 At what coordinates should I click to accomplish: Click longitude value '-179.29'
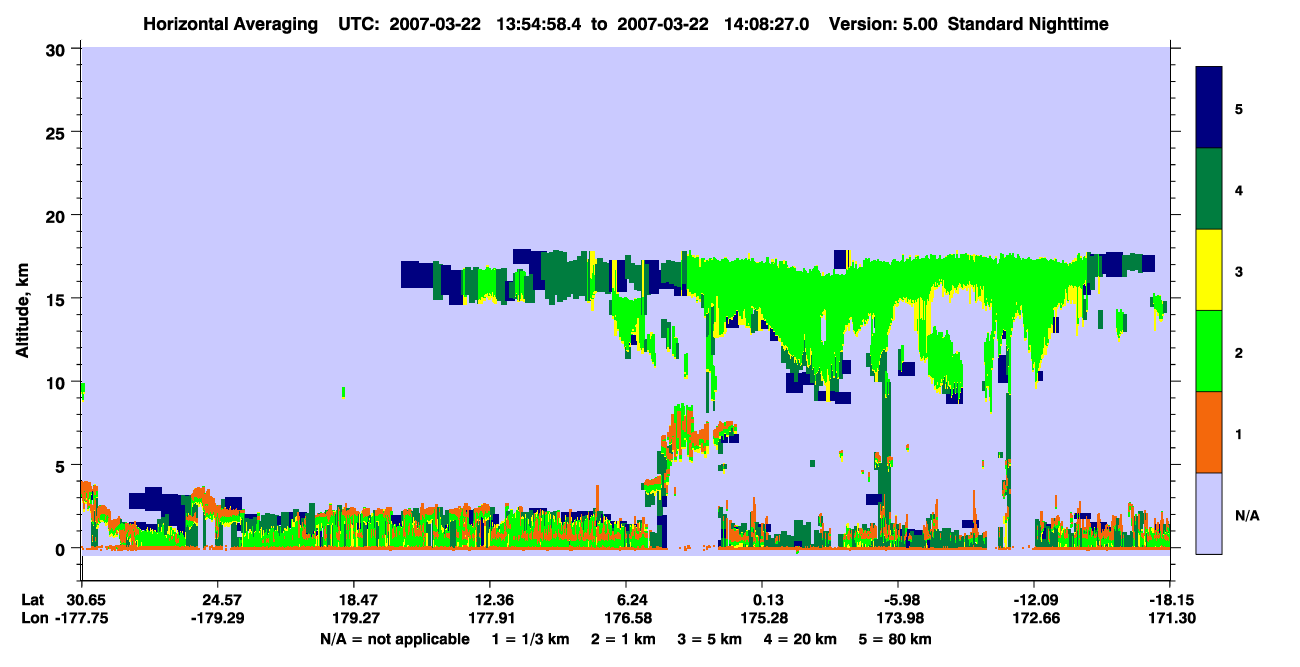(217, 619)
